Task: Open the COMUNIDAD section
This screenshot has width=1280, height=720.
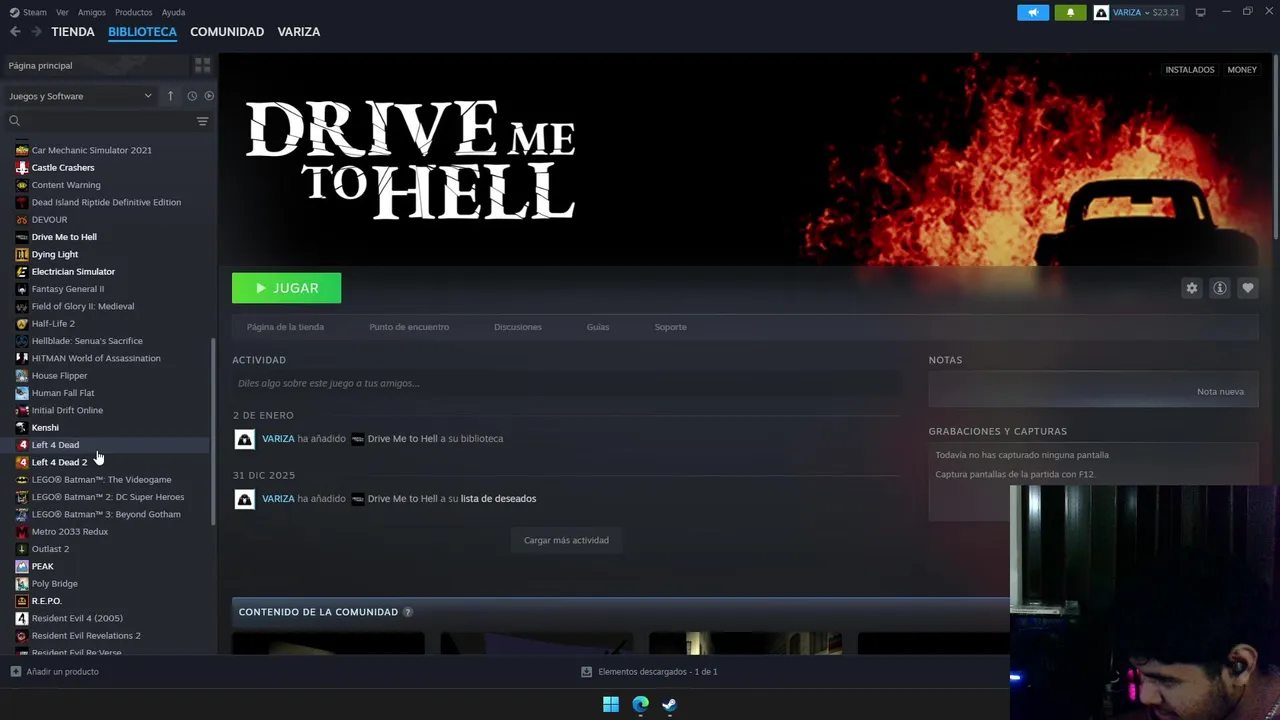Action: (x=227, y=32)
